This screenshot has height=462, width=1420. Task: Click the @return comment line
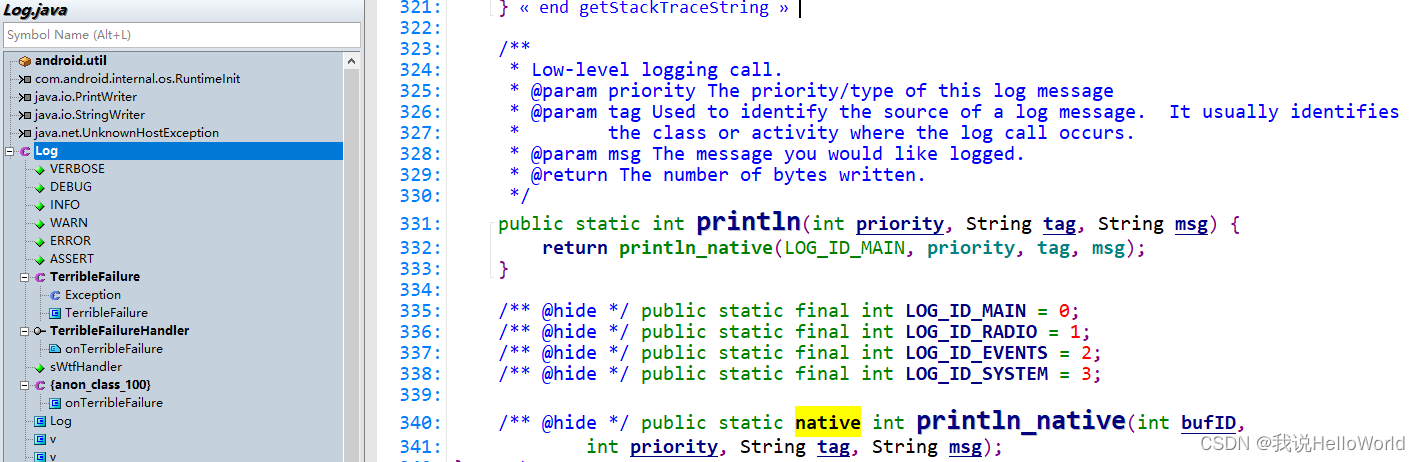coord(717,174)
